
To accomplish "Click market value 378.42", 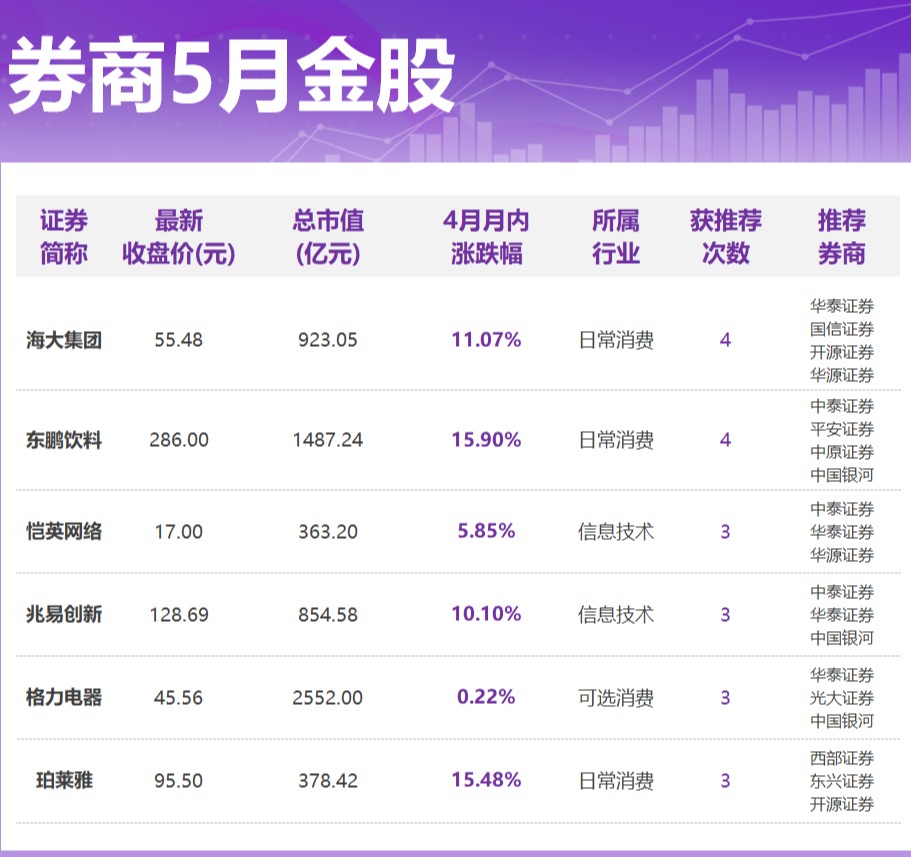I will [x=328, y=780].
